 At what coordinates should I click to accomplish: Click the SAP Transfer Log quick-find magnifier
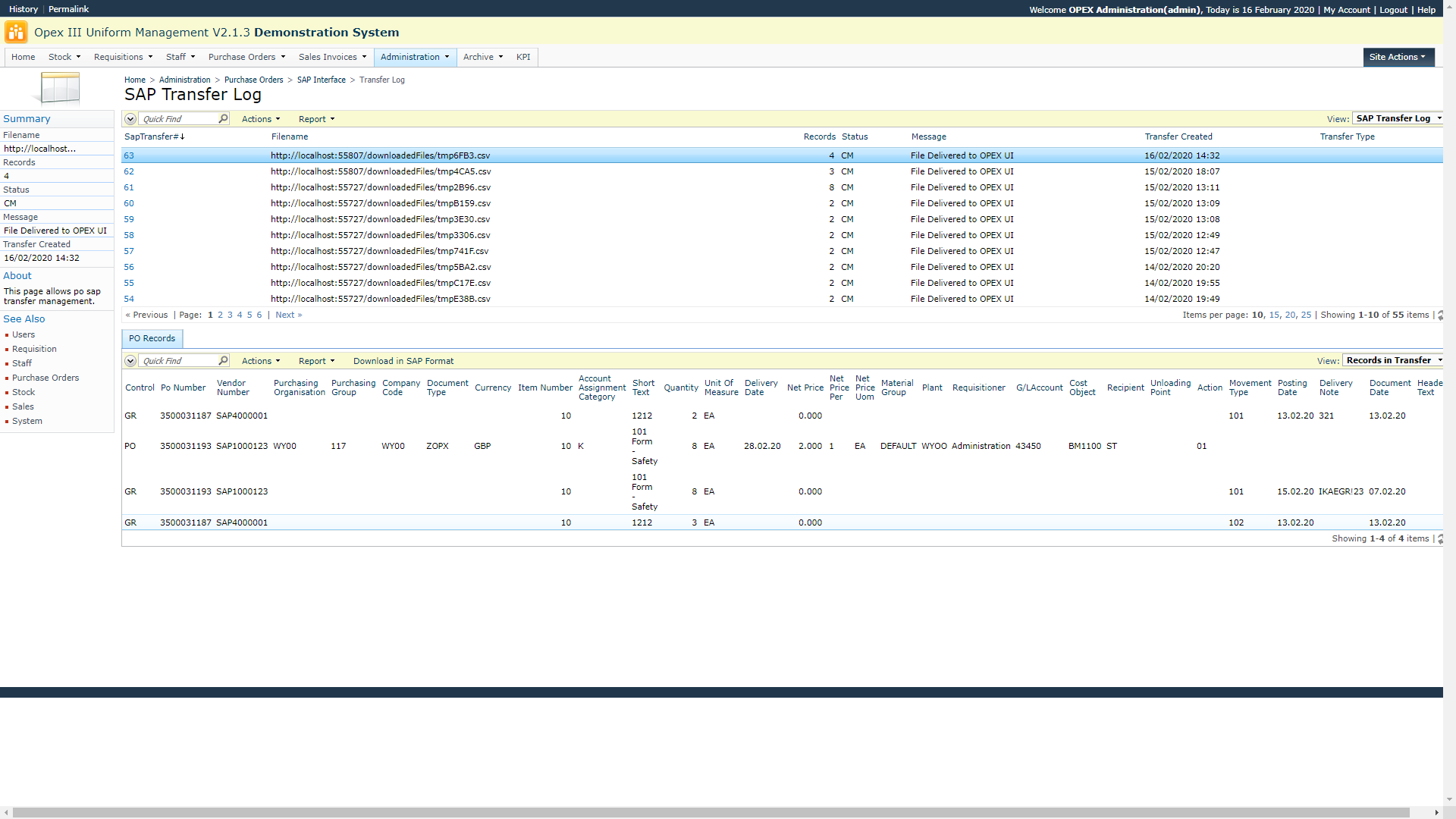click(x=223, y=119)
